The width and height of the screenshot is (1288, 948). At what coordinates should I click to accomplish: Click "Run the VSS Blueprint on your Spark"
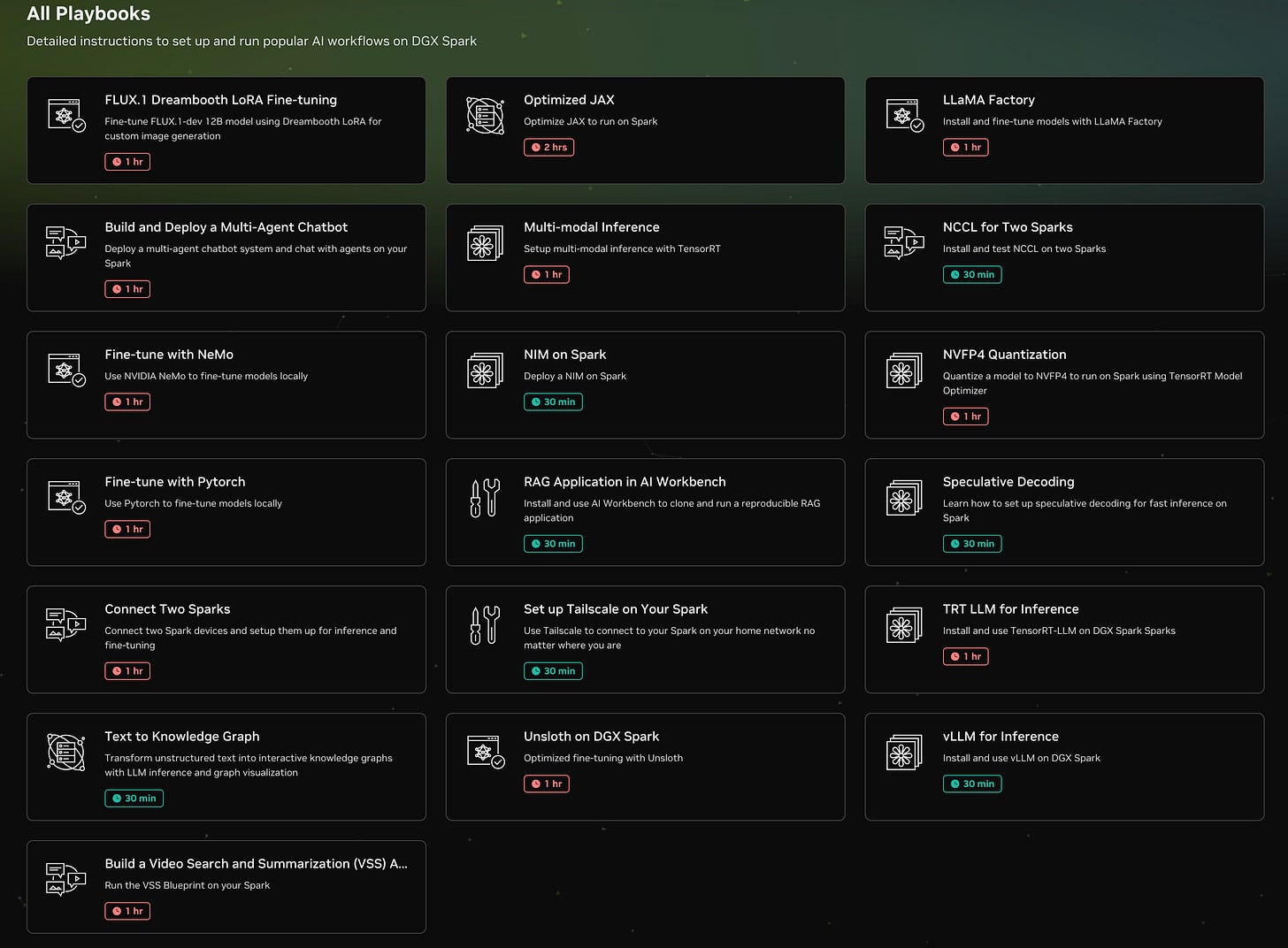[x=188, y=885]
